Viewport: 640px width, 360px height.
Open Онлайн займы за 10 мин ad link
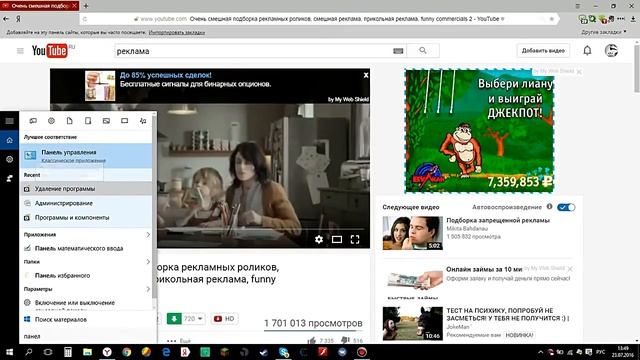click(x=484, y=269)
